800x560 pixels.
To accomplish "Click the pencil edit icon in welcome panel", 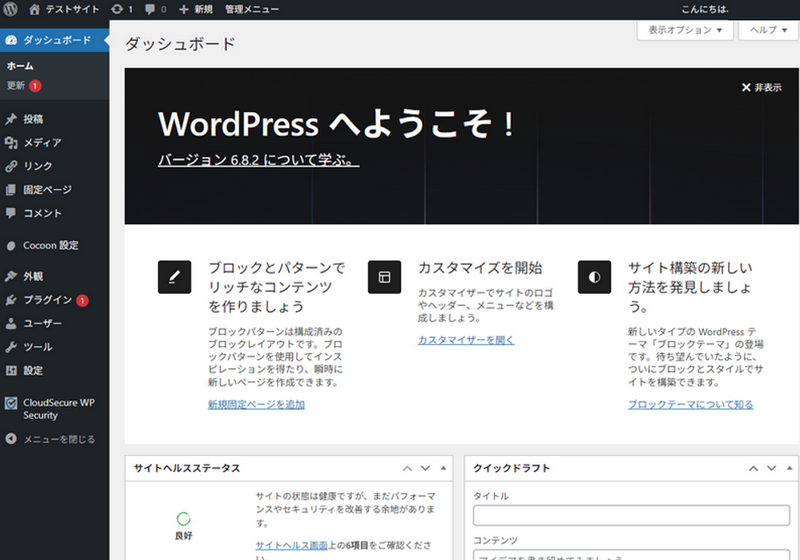I will 174,277.
